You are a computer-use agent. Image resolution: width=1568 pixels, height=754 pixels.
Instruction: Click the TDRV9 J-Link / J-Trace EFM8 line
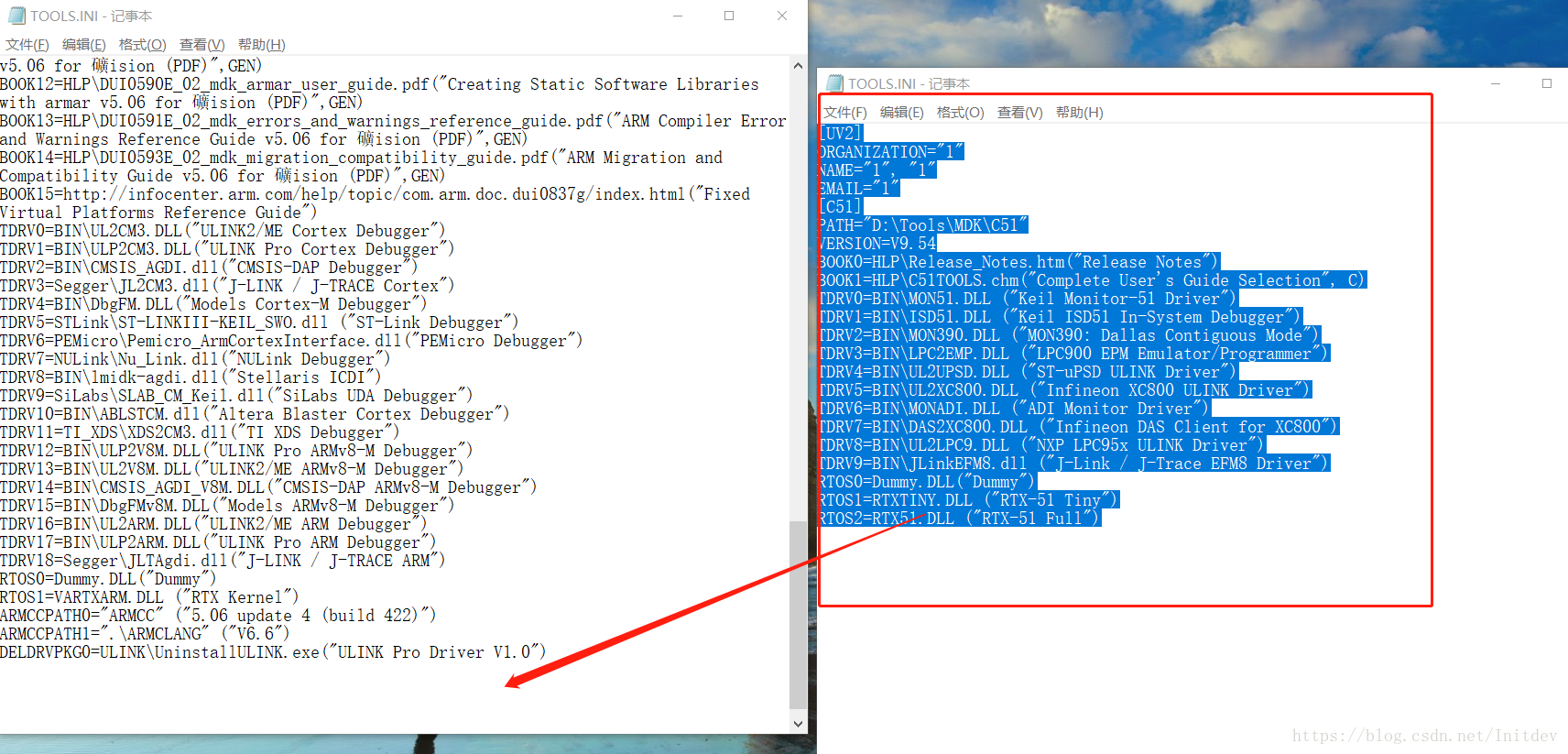[1074, 464]
